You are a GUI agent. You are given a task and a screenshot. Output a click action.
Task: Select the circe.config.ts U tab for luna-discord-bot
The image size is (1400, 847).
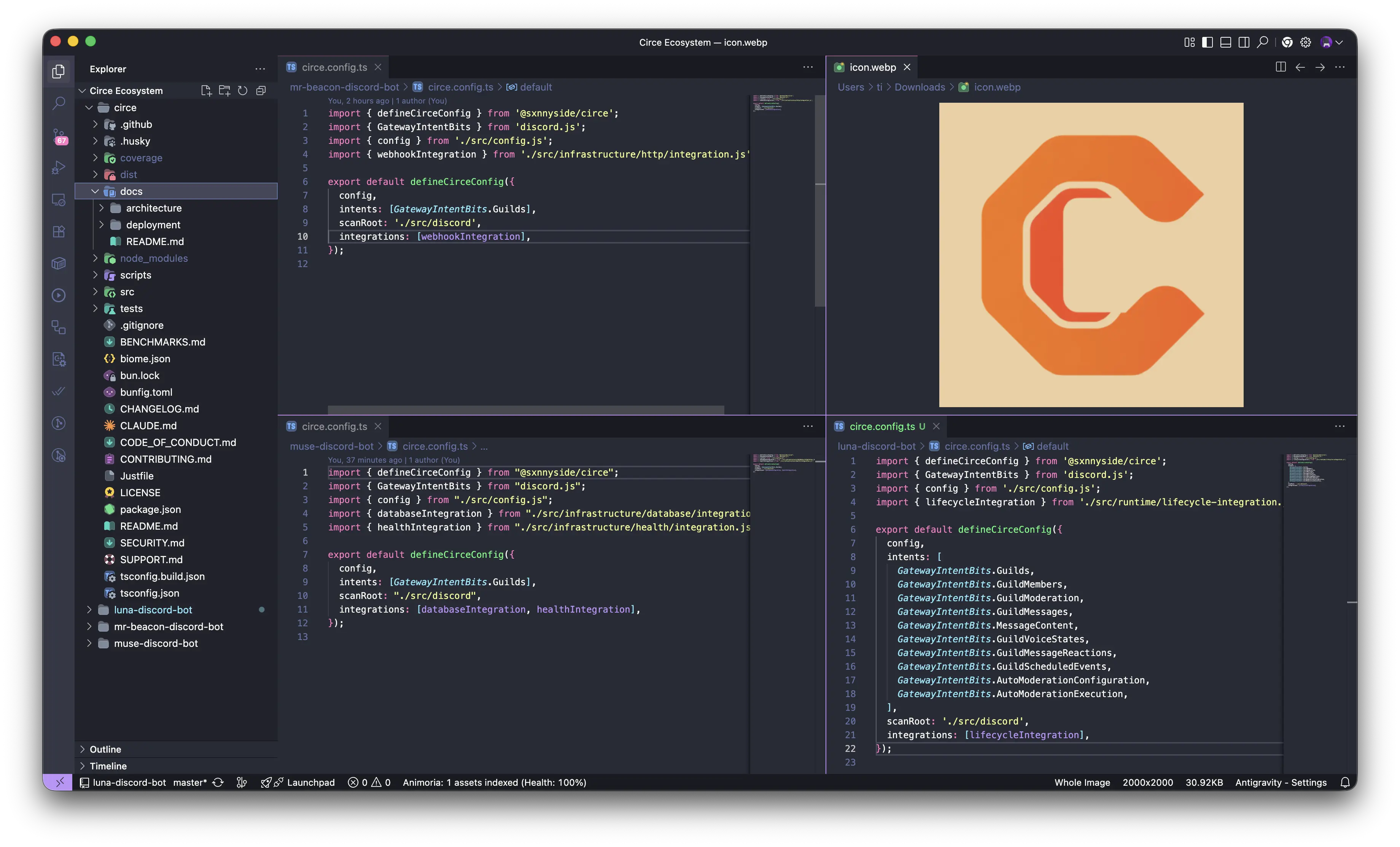(887, 426)
